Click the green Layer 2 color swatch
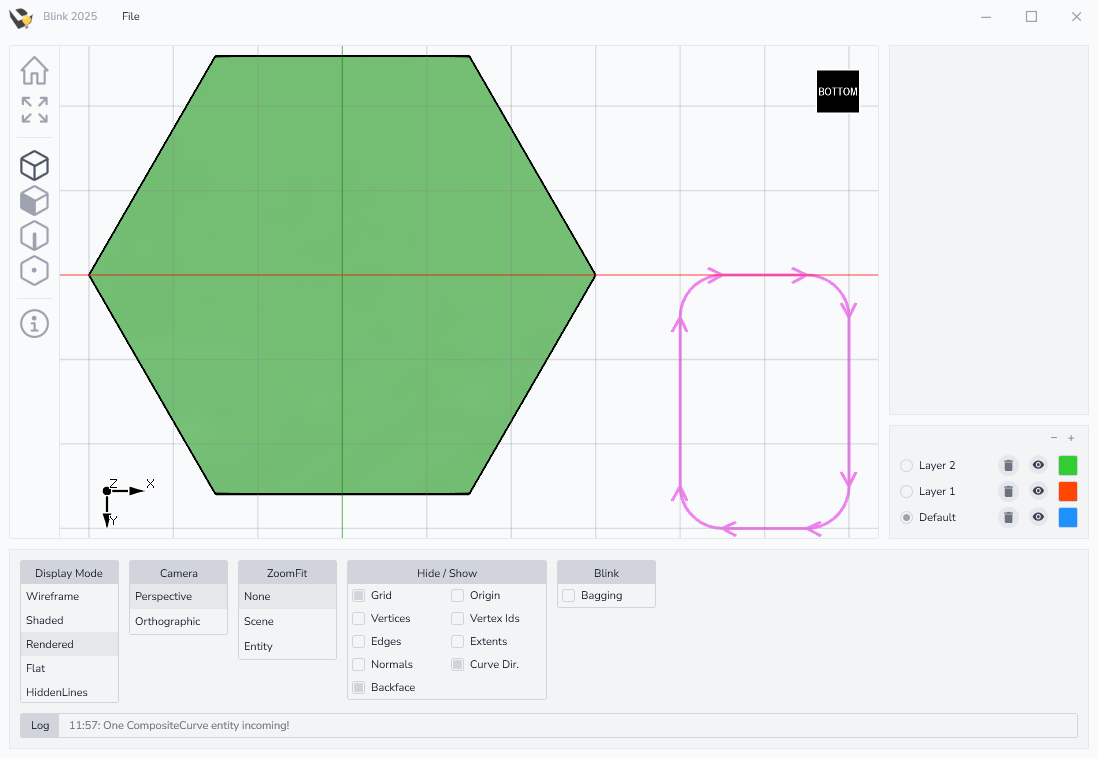Image resolution: width=1098 pixels, height=758 pixels. 1068,465
